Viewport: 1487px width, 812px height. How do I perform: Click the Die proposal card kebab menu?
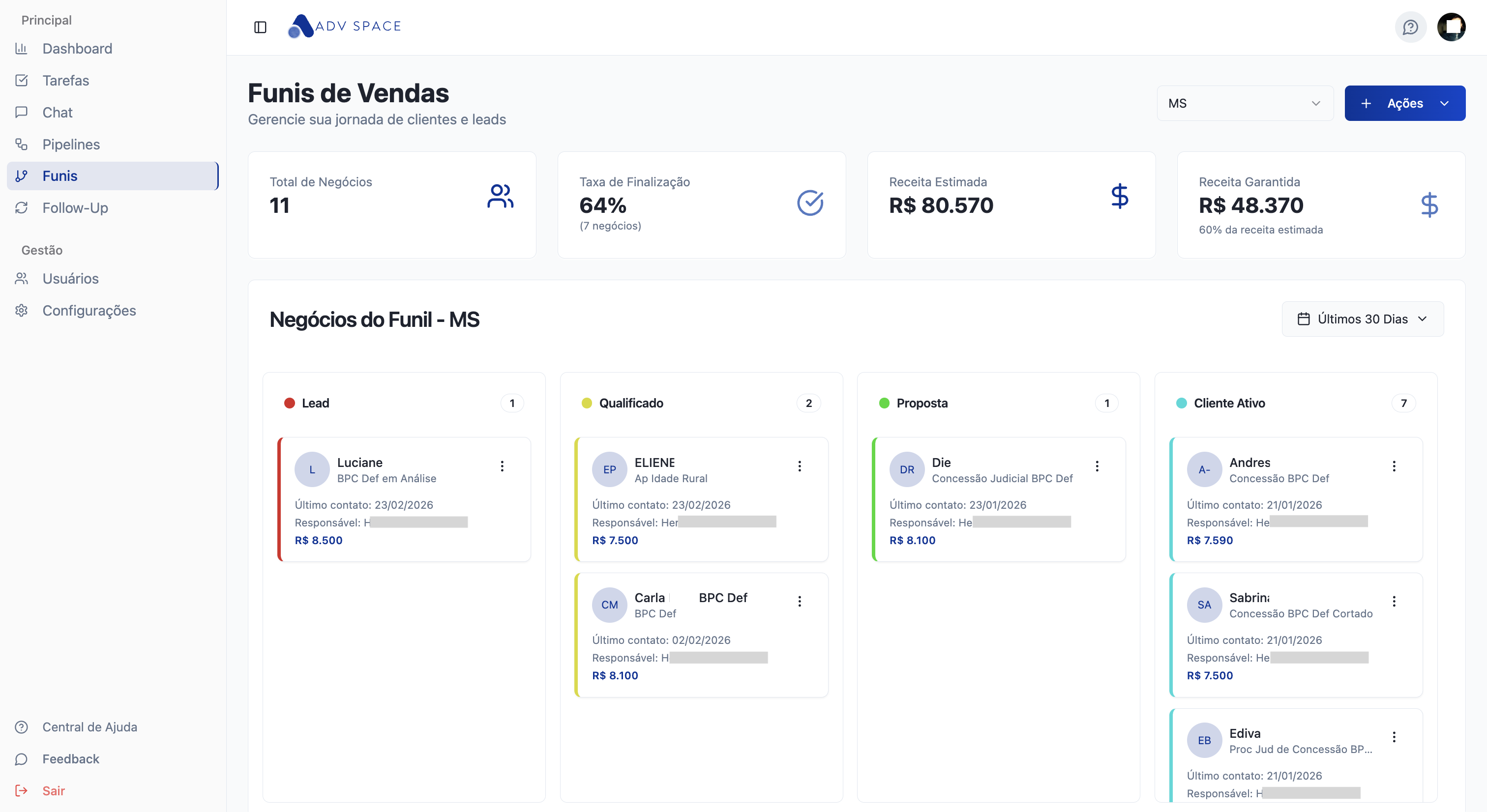tap(1097, 466)
